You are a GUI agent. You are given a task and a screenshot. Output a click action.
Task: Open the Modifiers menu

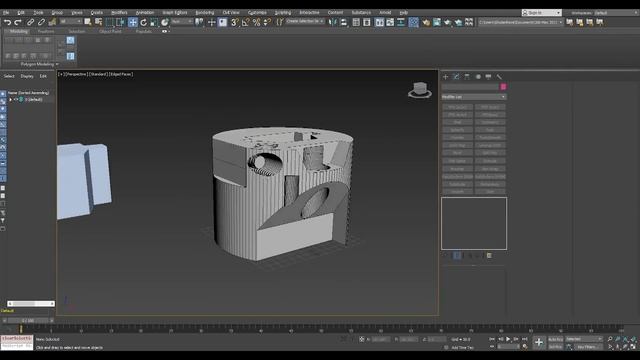pyautogui.click(x=119, y=13)
